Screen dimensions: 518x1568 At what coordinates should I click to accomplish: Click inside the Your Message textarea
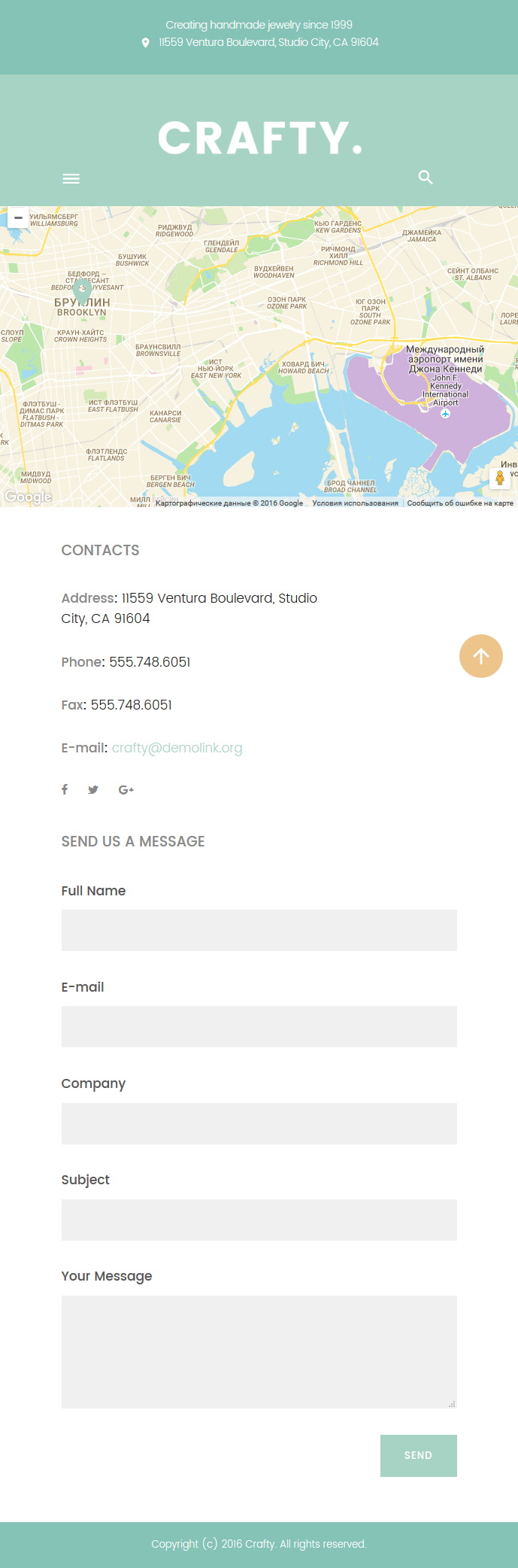click(x=259, y=1352)
